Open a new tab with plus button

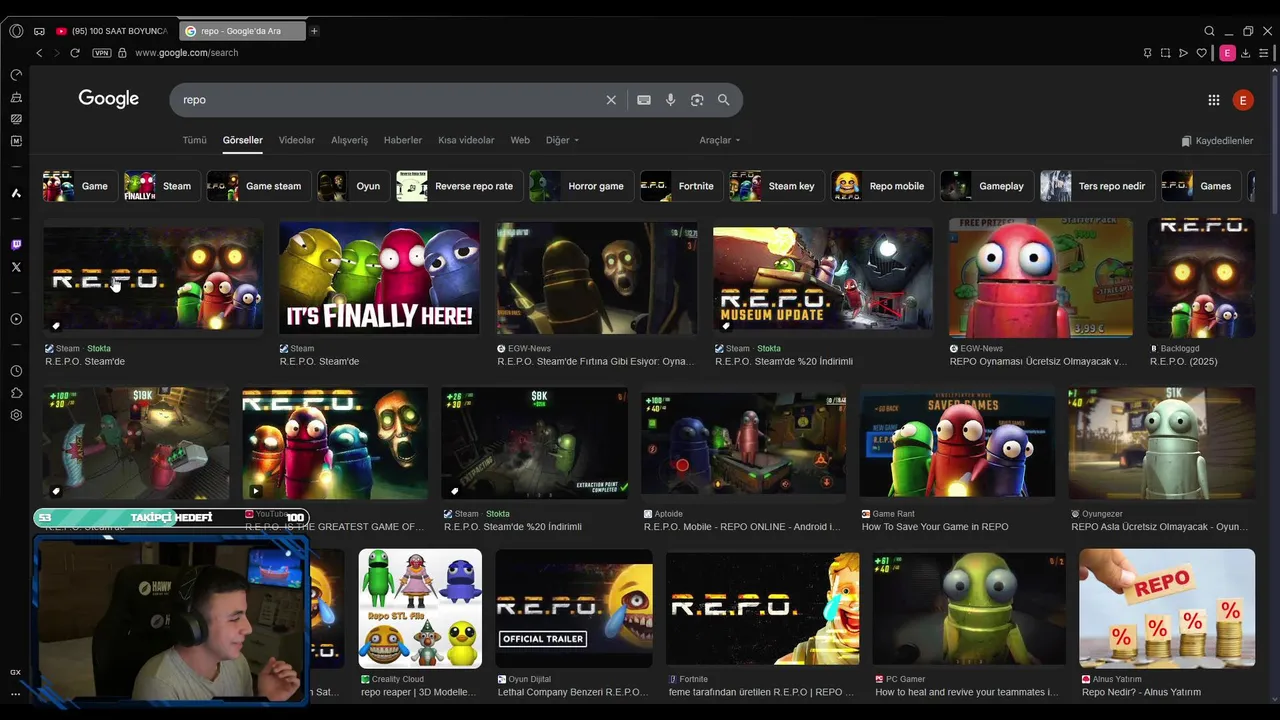point(314,31)
